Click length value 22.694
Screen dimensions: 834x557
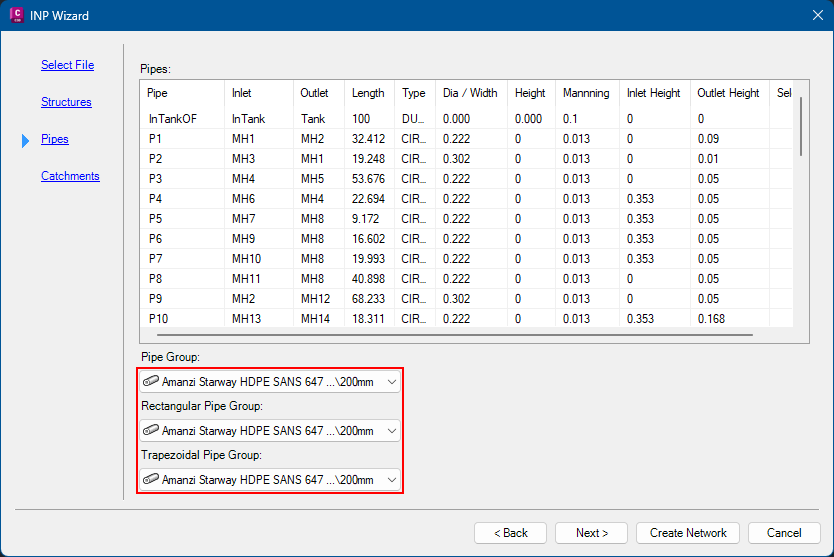[x=368, y=198]
